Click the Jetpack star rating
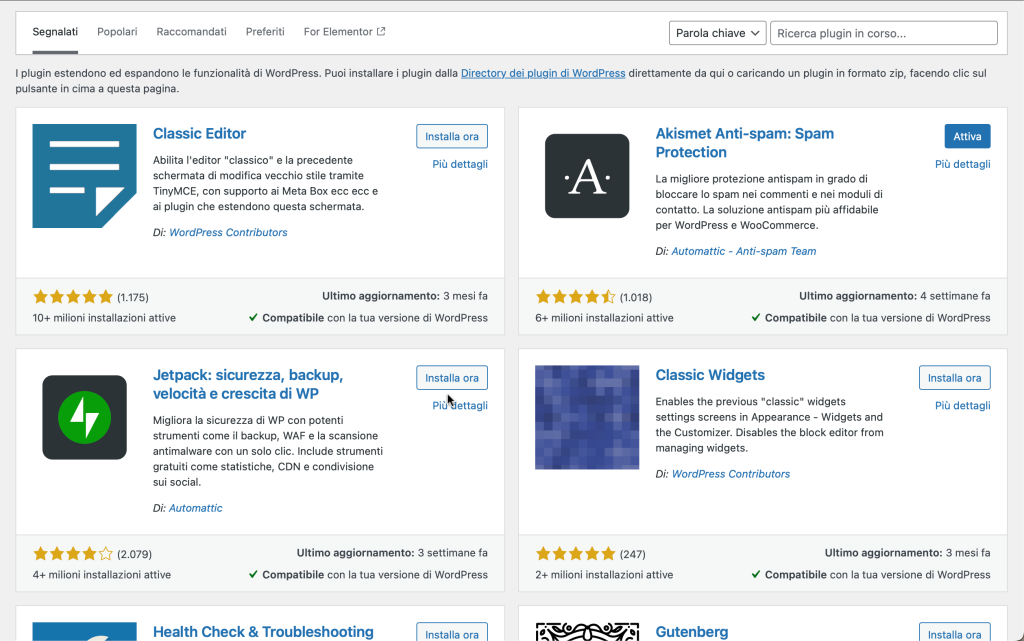The height and width of the screenshot is (641, 1024). point(73,554)
